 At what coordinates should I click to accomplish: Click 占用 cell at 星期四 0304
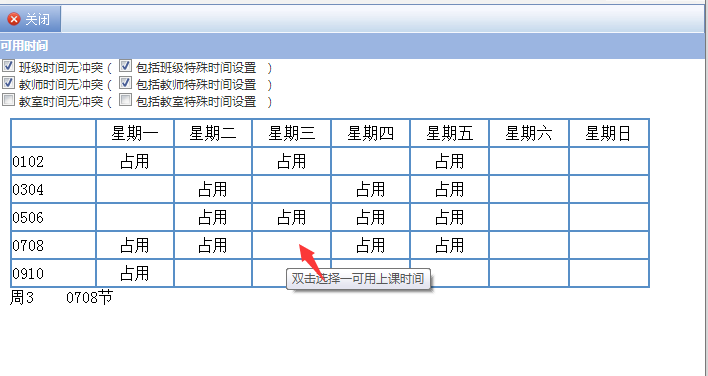(370, 189)
